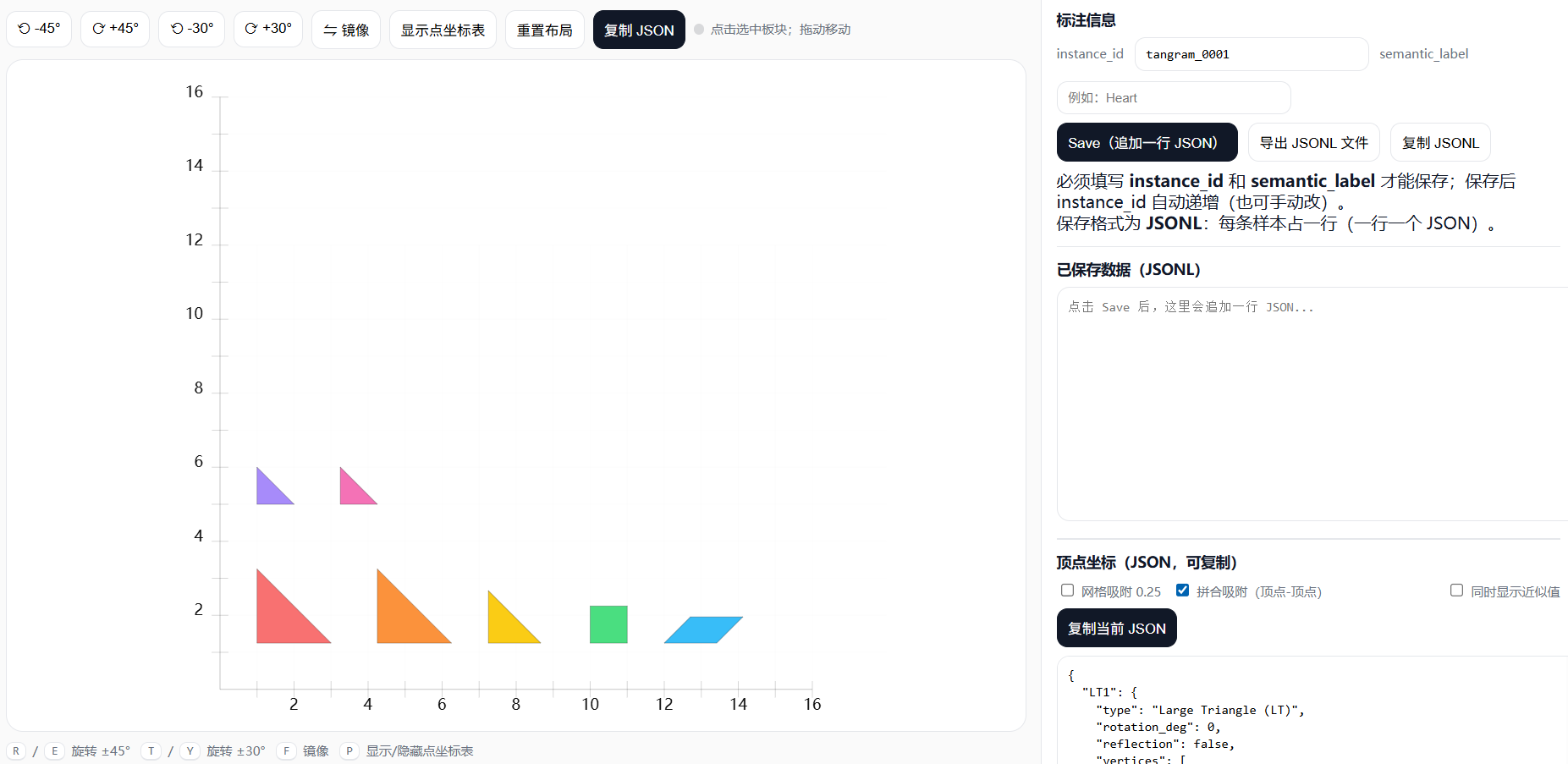Select the red large triangle piece
This screenshot has width=1568, height=764.
282,618
